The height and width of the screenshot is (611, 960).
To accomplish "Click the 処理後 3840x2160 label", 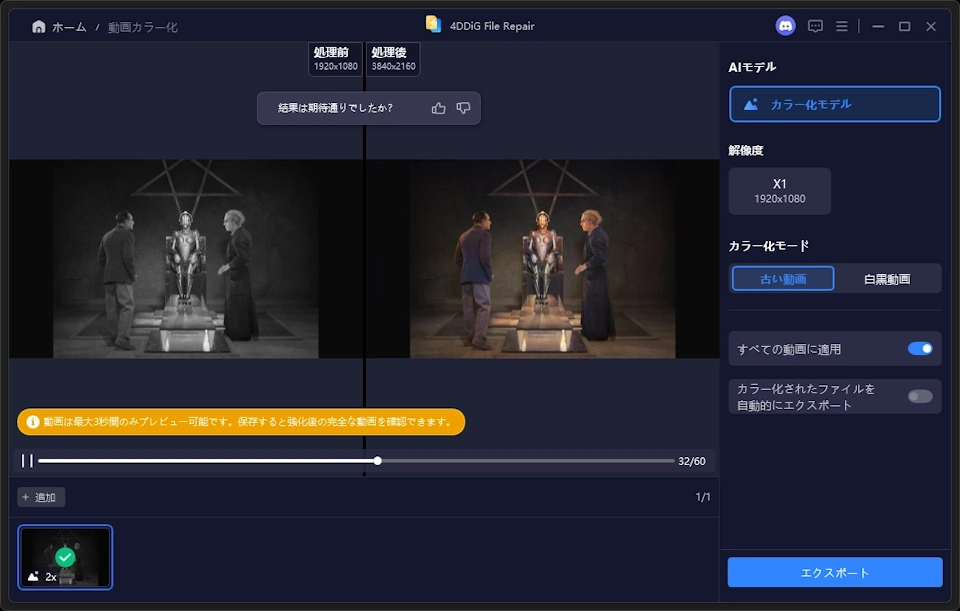I will click(x=393, y=59).
